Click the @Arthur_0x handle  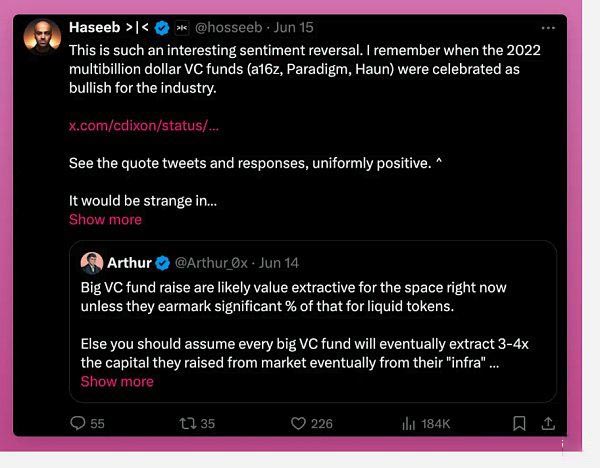211,263
